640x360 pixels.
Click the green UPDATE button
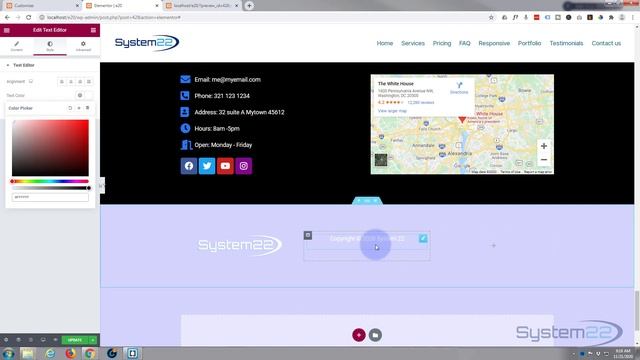pos(75,340)
